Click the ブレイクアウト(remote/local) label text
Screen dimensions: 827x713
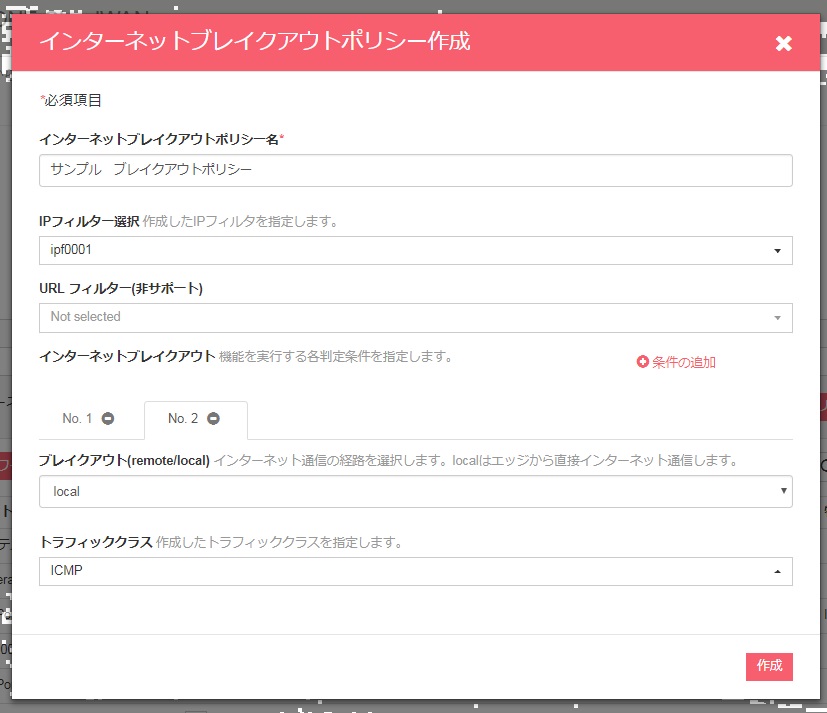[124, 460]
